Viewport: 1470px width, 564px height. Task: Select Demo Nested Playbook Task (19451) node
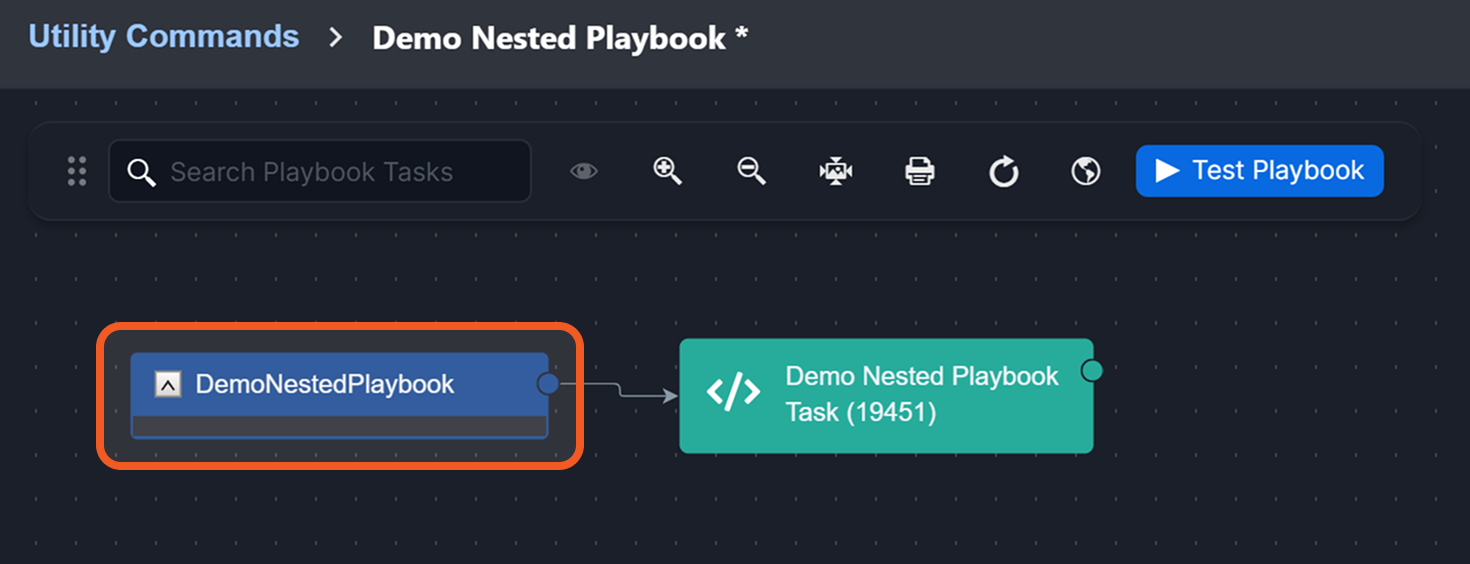click(921, 394)
